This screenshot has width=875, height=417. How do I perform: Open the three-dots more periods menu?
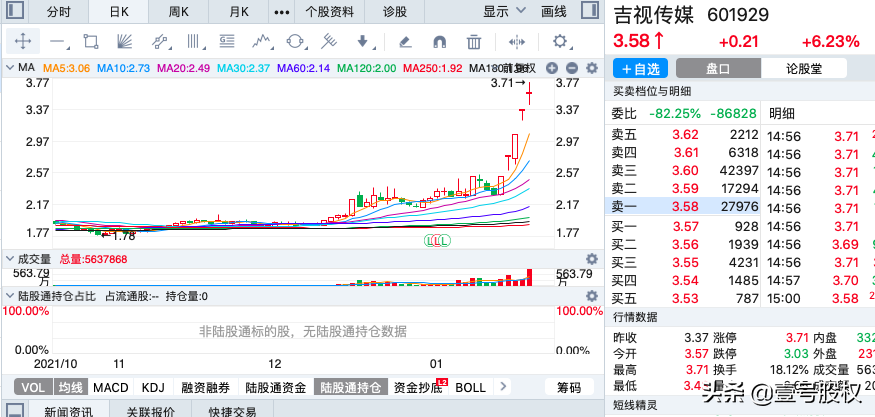[x=283, y=11]
